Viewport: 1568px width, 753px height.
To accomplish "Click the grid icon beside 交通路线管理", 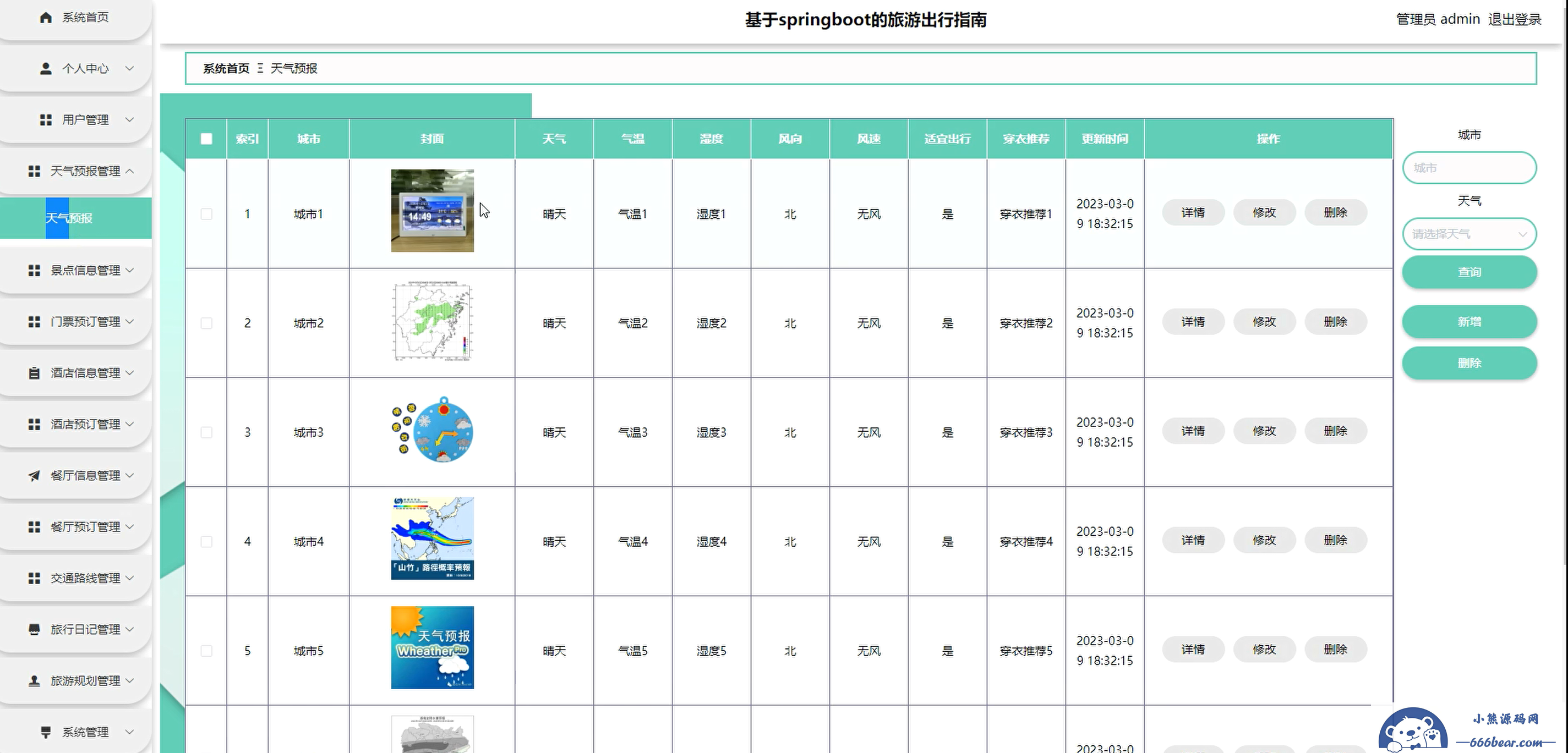I will [34, 578].
